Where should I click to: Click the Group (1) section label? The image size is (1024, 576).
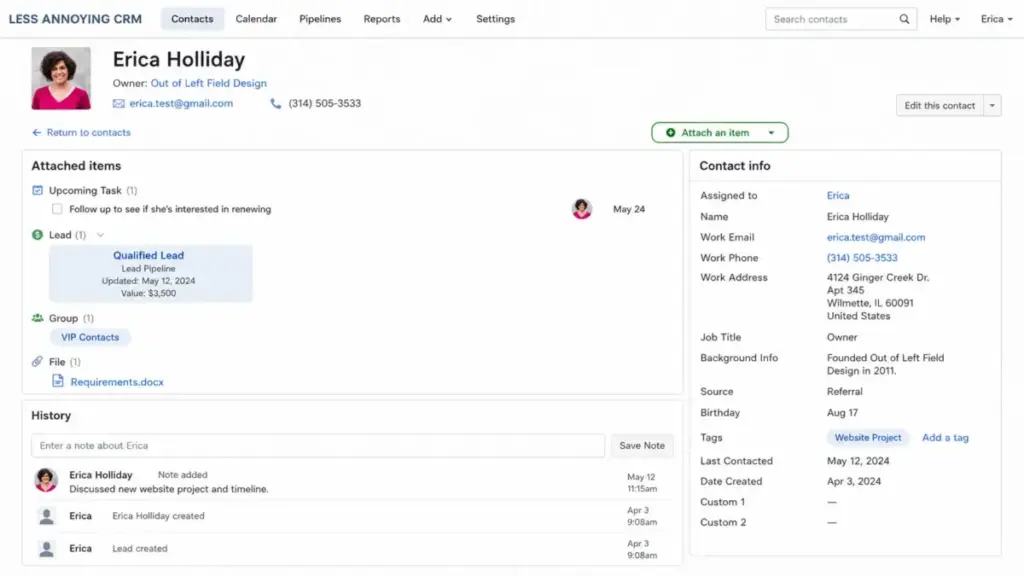pyautogui.click(x=71, y=318)
